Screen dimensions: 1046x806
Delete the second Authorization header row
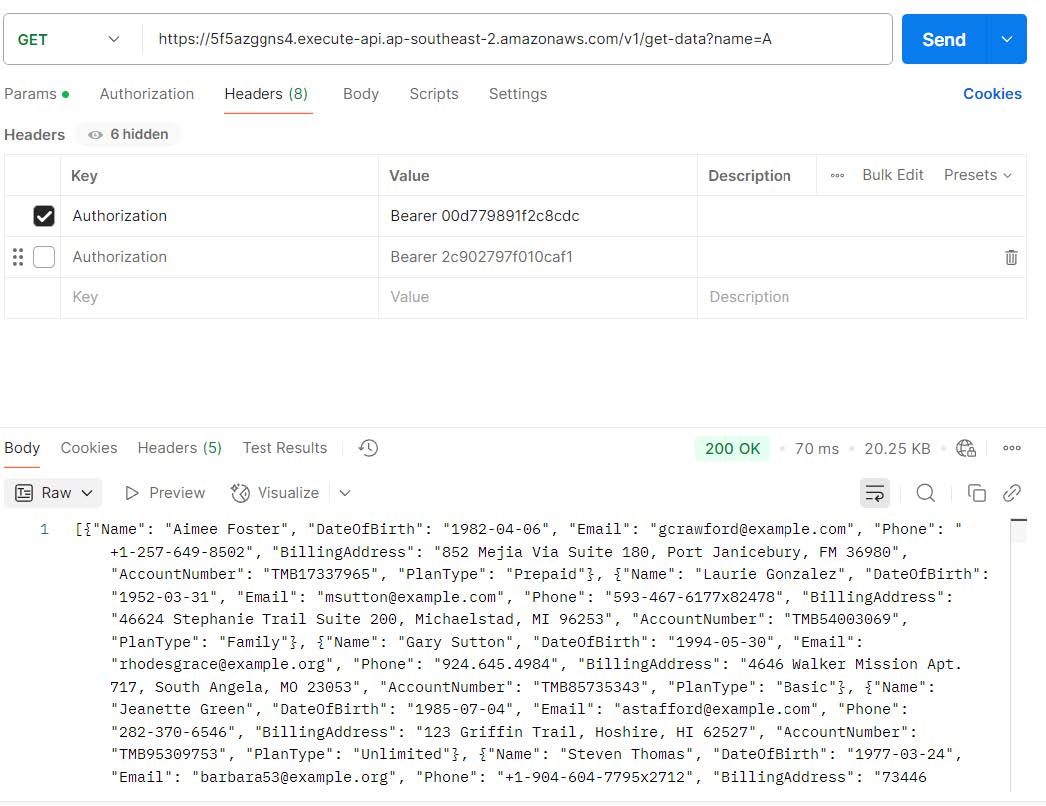click(x=1011, y=257)
